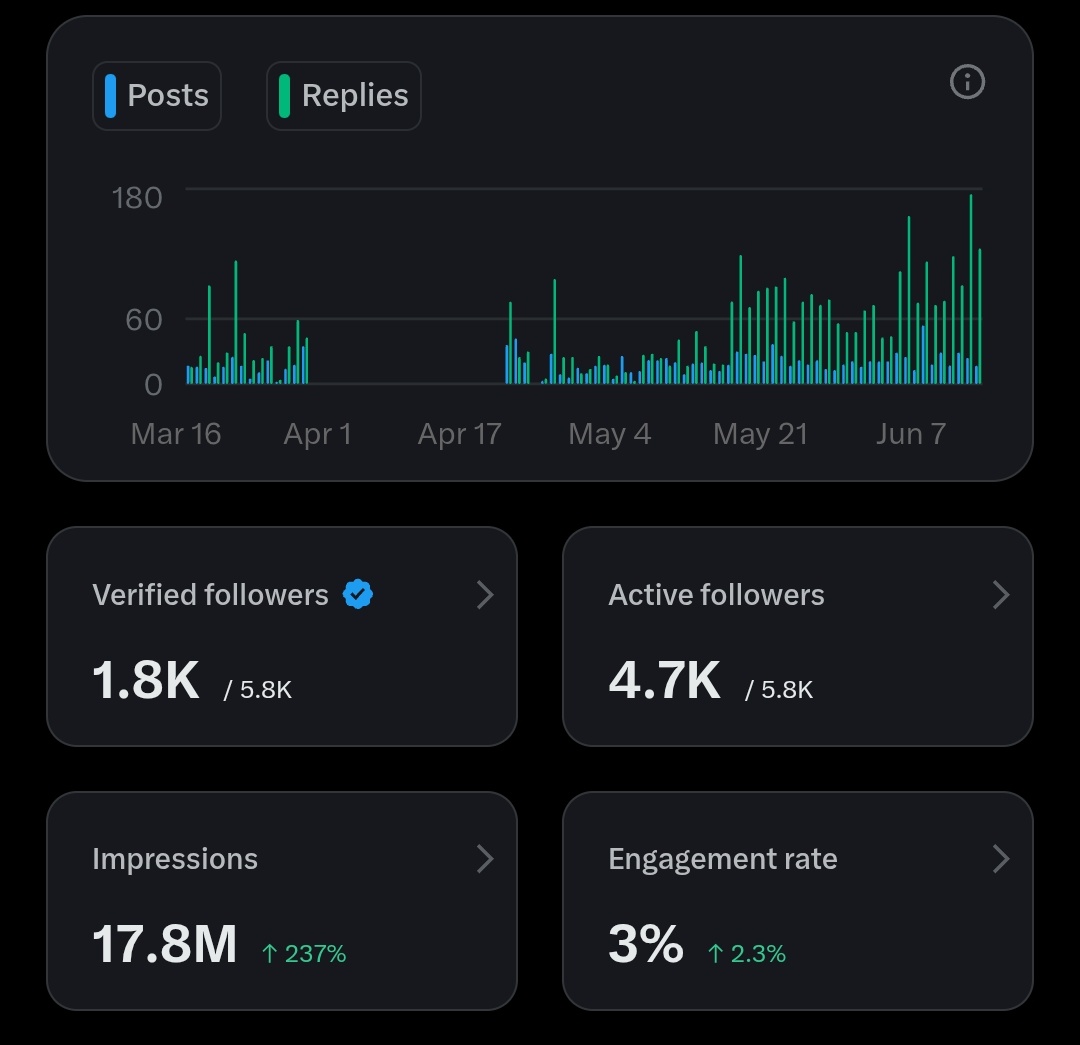
Task: Open Engagement rate chevron arrow
Action: tap(1001, 859)
